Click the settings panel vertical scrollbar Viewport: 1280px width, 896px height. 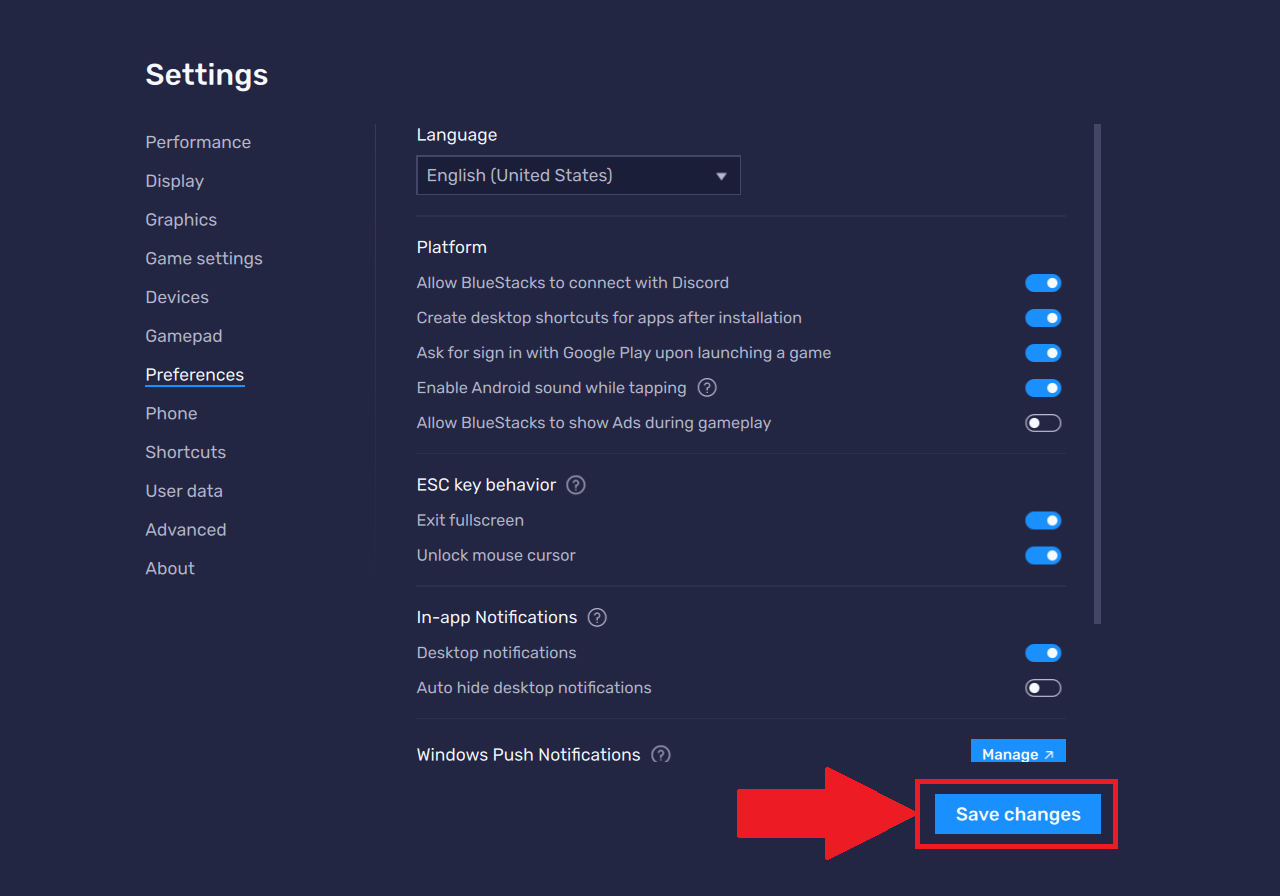[x=1097, y=374]
